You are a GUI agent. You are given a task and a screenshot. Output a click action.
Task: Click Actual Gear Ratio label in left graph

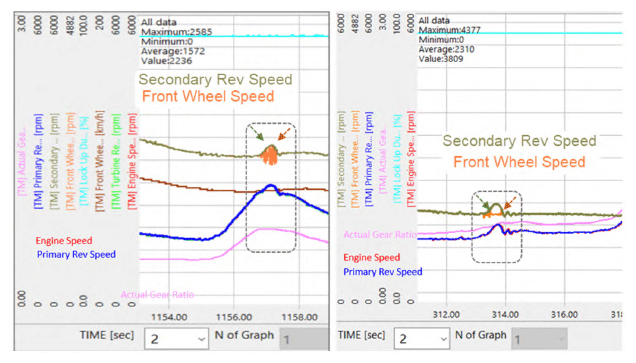157,294
